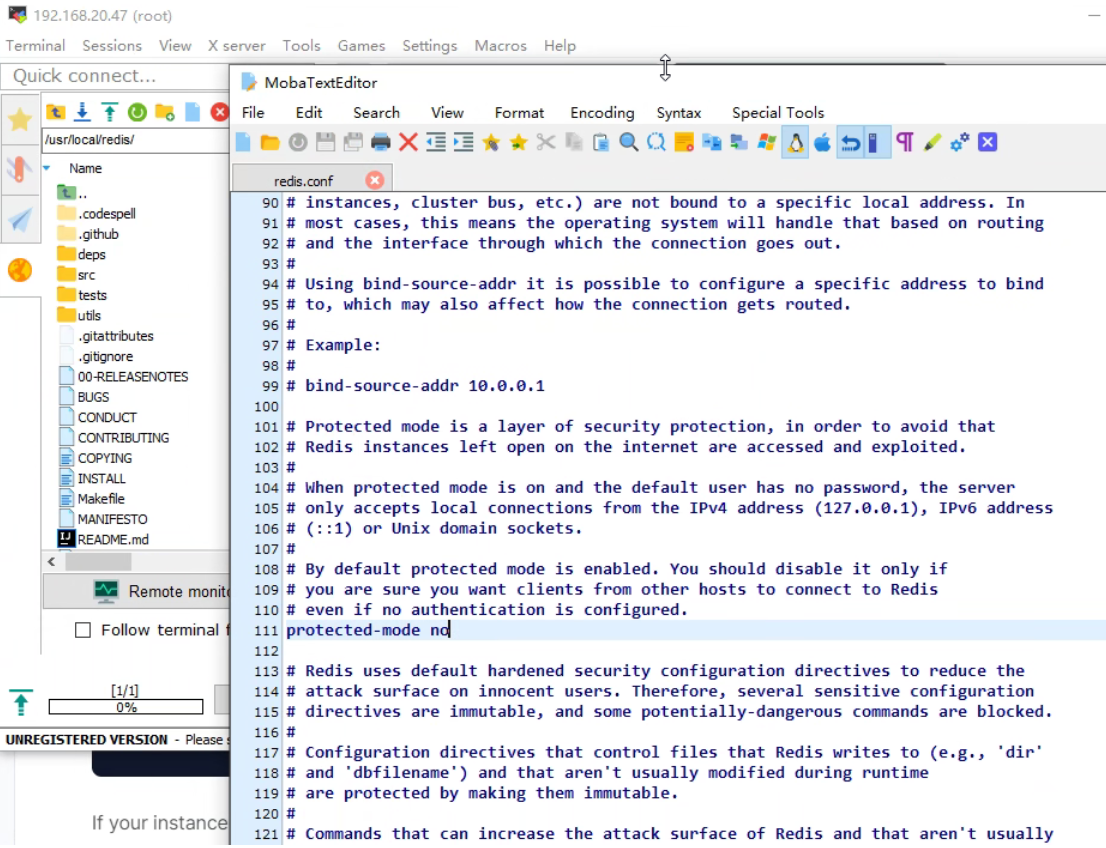Click the Windows (DOS) line-ending format icon
The image size is (1106, 848).
[x=767, y=143]
